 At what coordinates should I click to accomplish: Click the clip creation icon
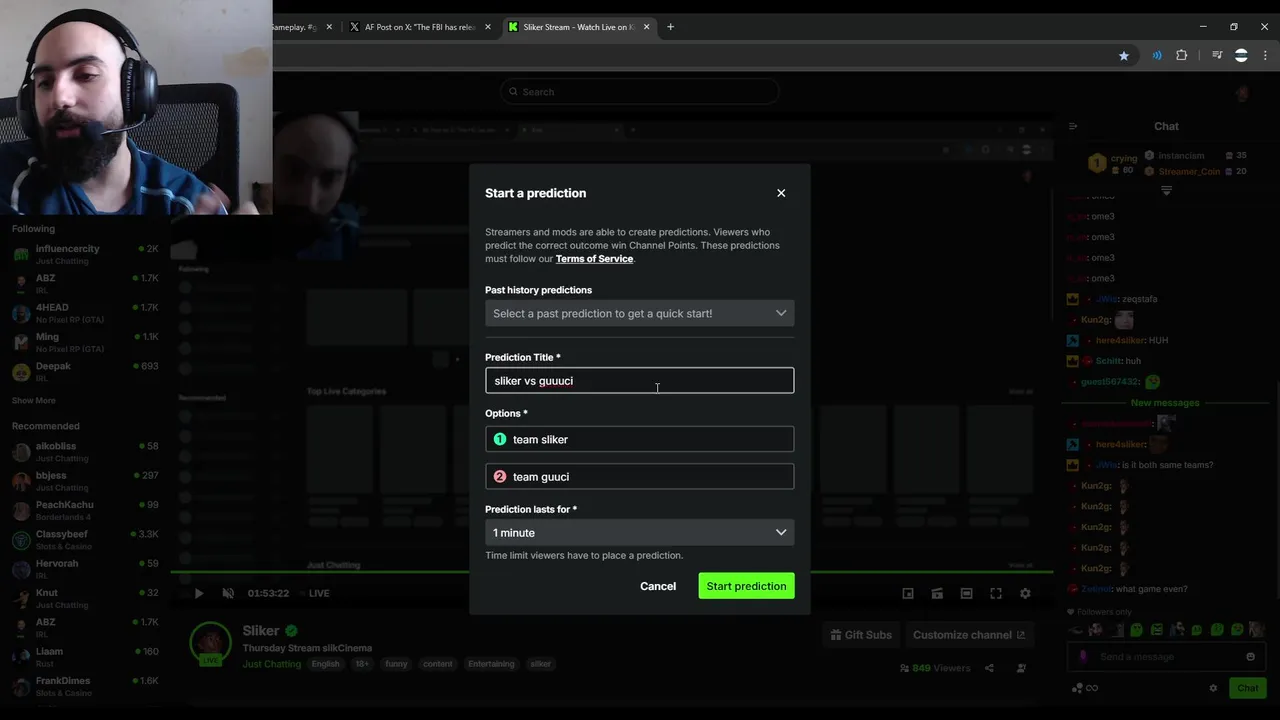click(937, 593)
